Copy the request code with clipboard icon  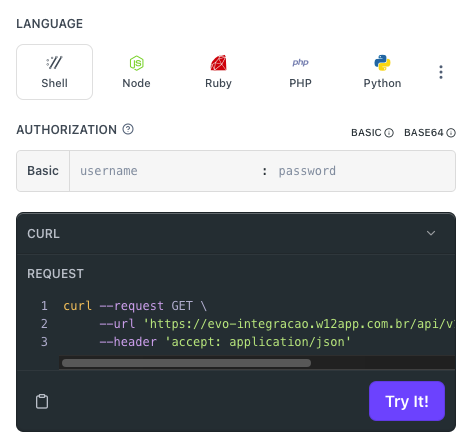pyautogui.click(x=42, y=401)
